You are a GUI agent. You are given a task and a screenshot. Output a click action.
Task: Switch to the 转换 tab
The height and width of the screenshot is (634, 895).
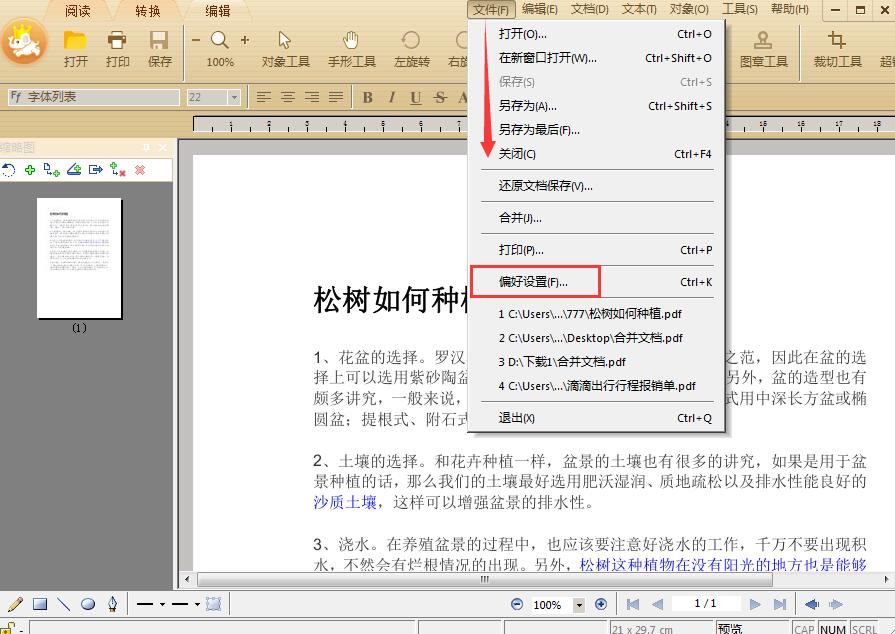tap(148, 11)
